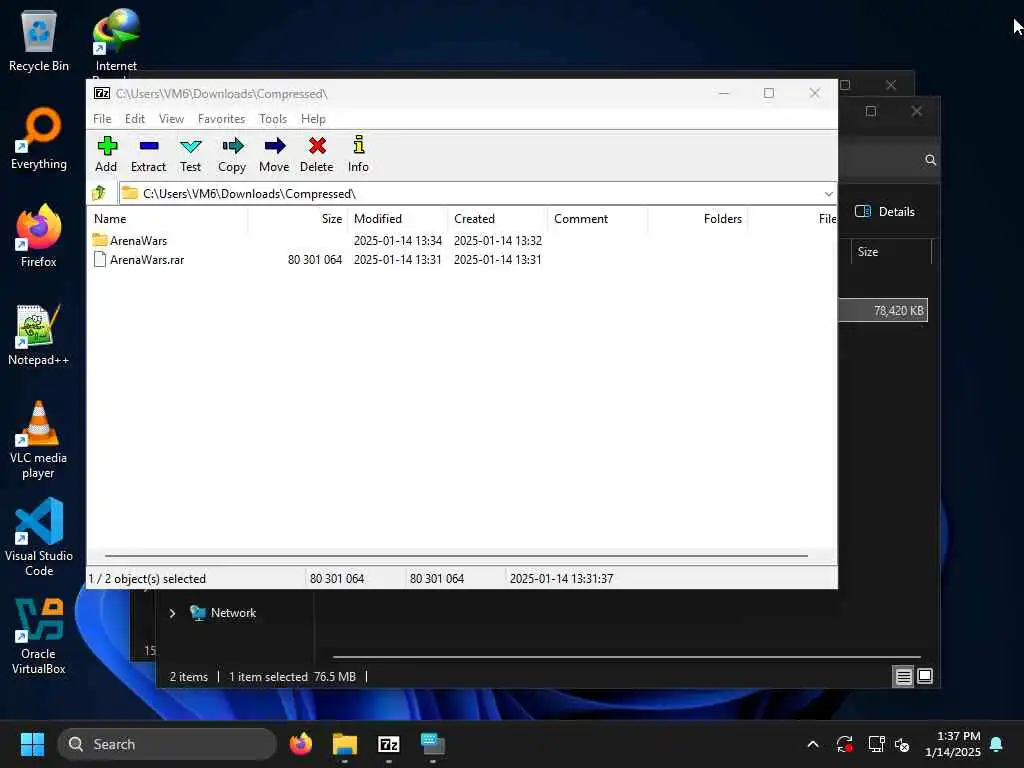This screenshot has height=768, width=1024.
Task: Open the Favorites menu
Action: point(221,119)
